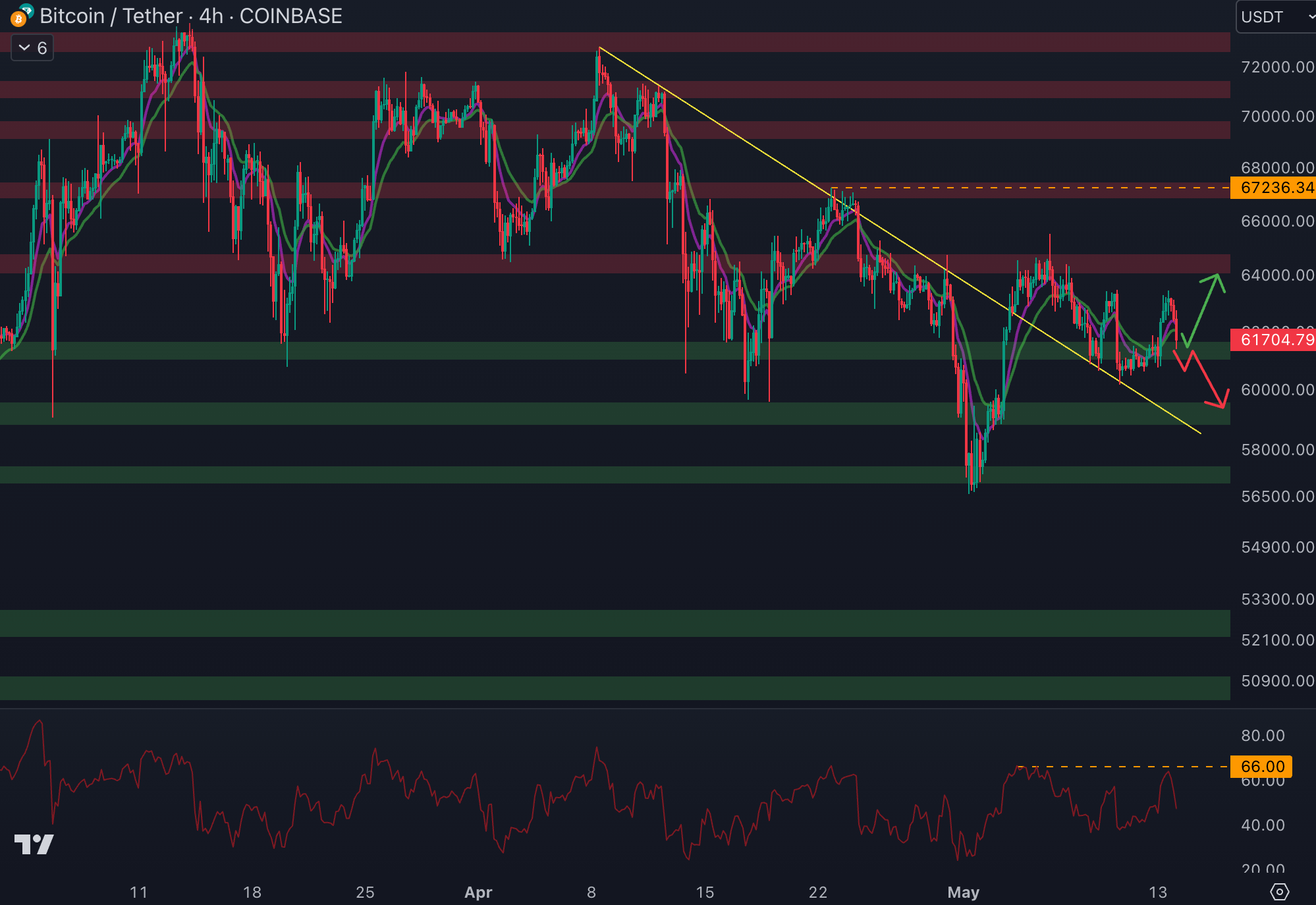Image resolution: width=1316 pixels, height=905 pixels.
Task: Select the red zigzag downward arrow
Action: [1207, 379]
